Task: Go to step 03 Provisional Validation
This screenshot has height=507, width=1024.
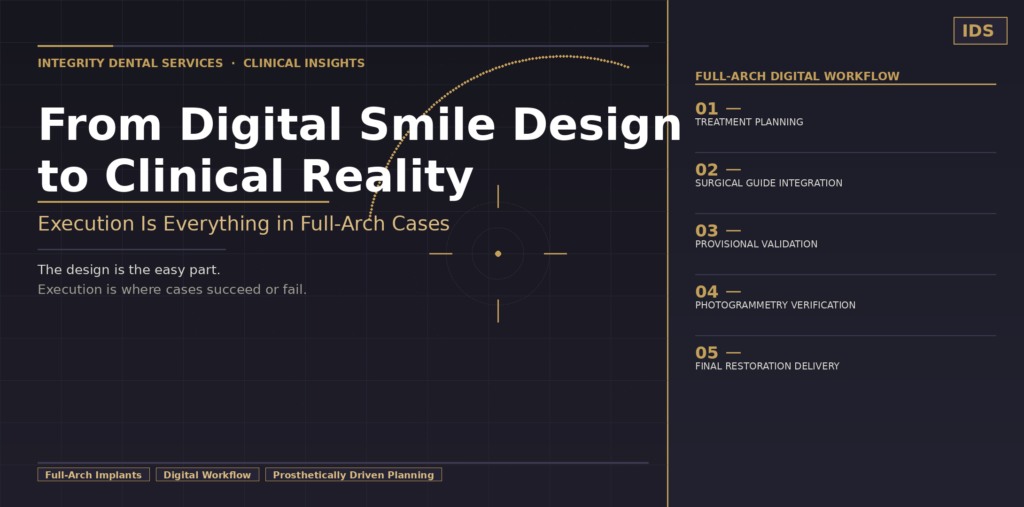Action: coord(755,237)
